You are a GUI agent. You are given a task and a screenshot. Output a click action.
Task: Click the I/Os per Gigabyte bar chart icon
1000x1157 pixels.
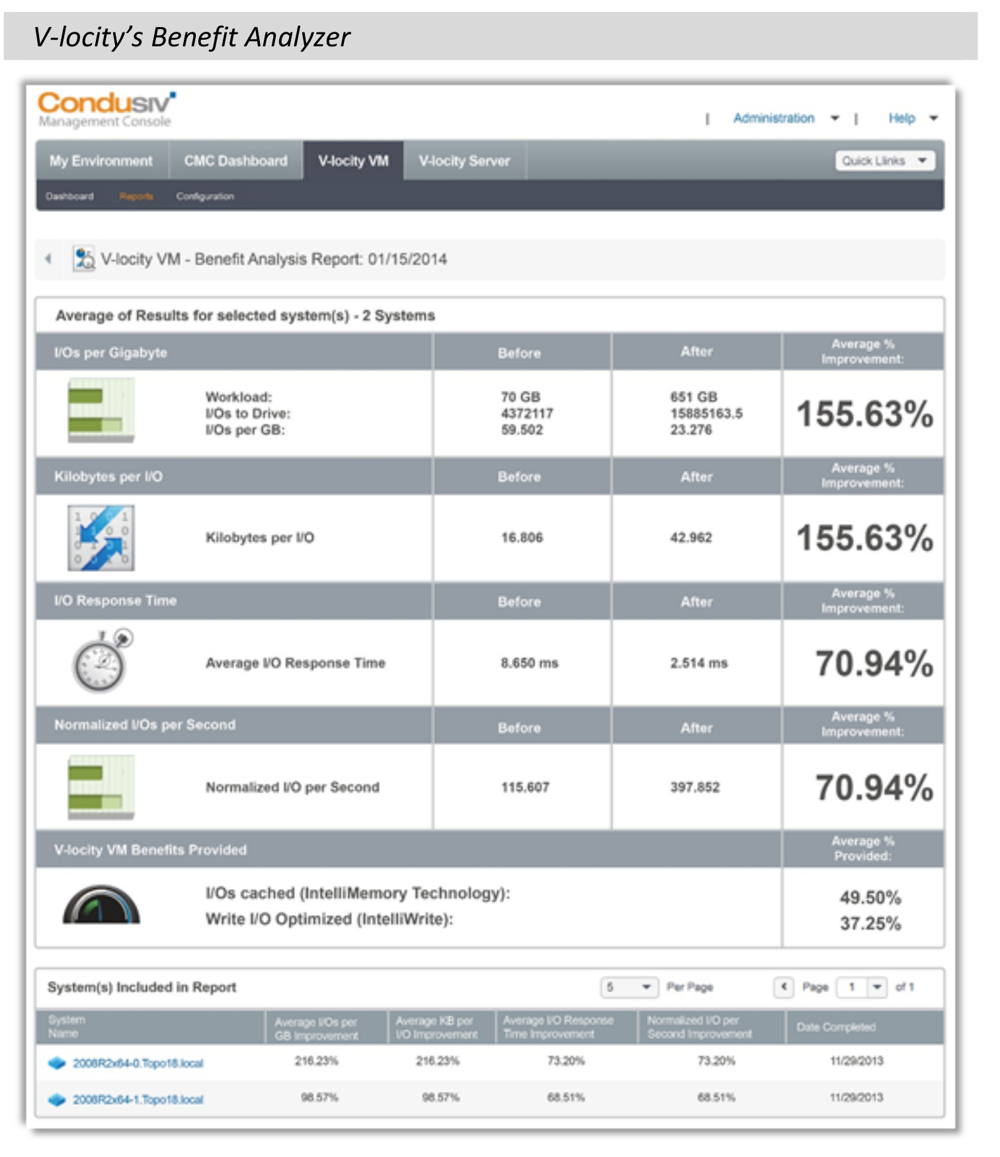[x=101, y=410]
